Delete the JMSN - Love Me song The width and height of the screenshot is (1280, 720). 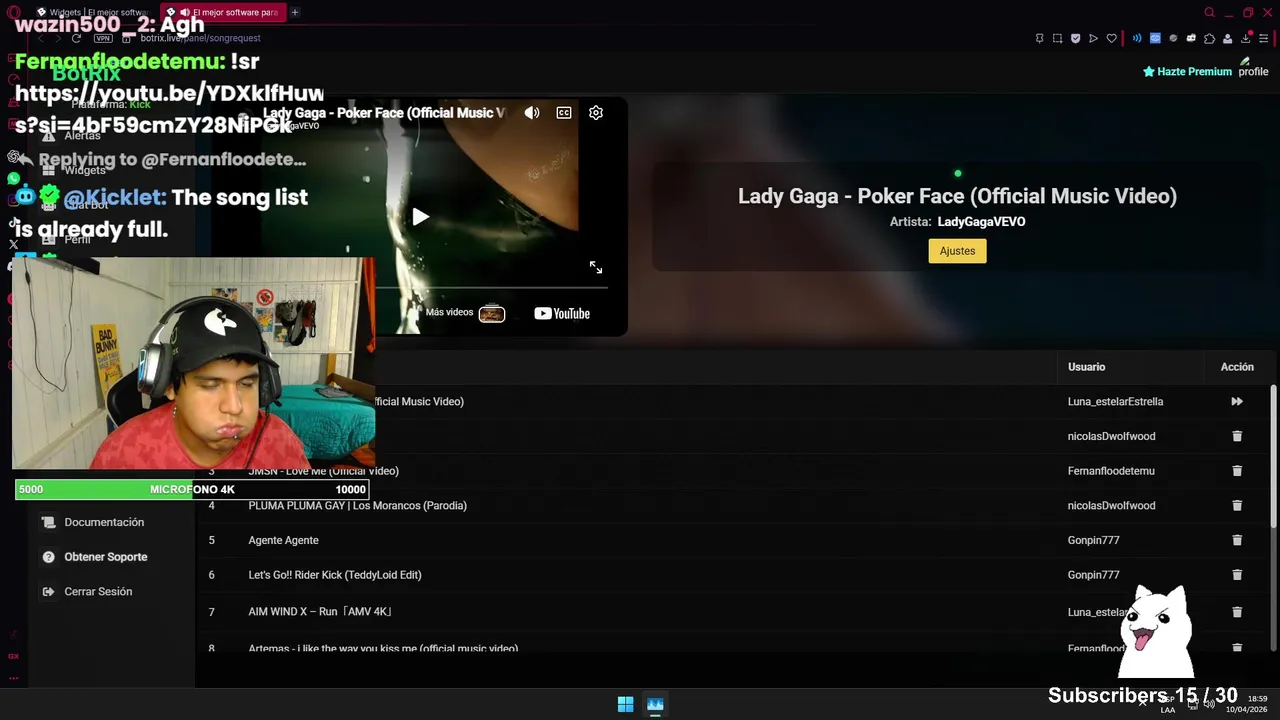(x=1237, y=471)
